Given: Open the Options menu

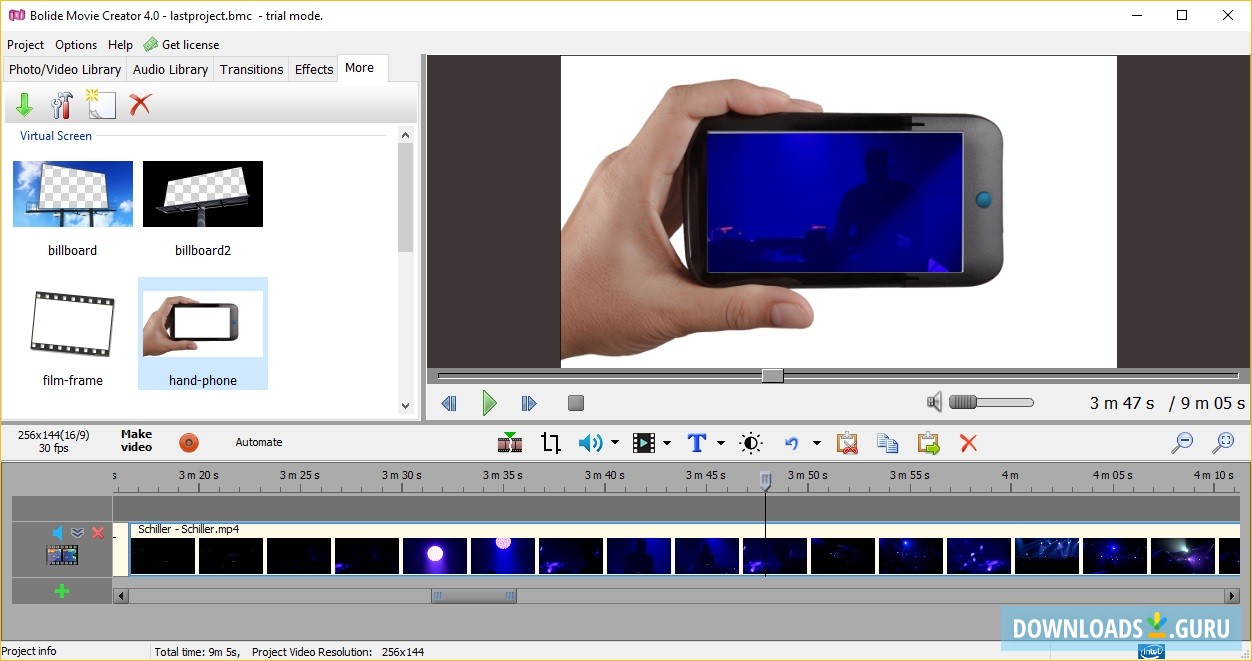Looking at the screenshot, I should click(x=76, y=45).
